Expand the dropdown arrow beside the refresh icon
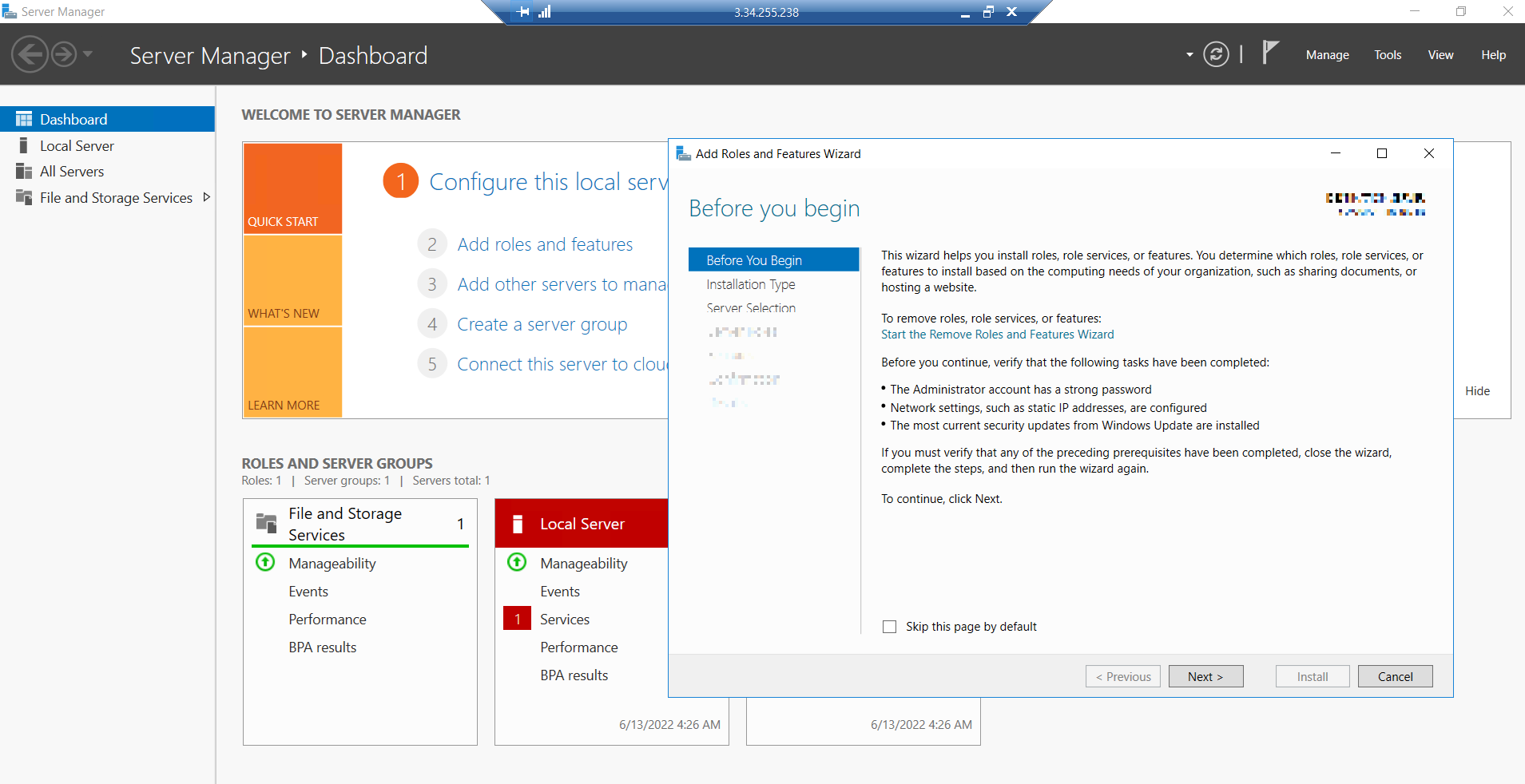The image size is (1525, 784). click(x=1189, y=55)
